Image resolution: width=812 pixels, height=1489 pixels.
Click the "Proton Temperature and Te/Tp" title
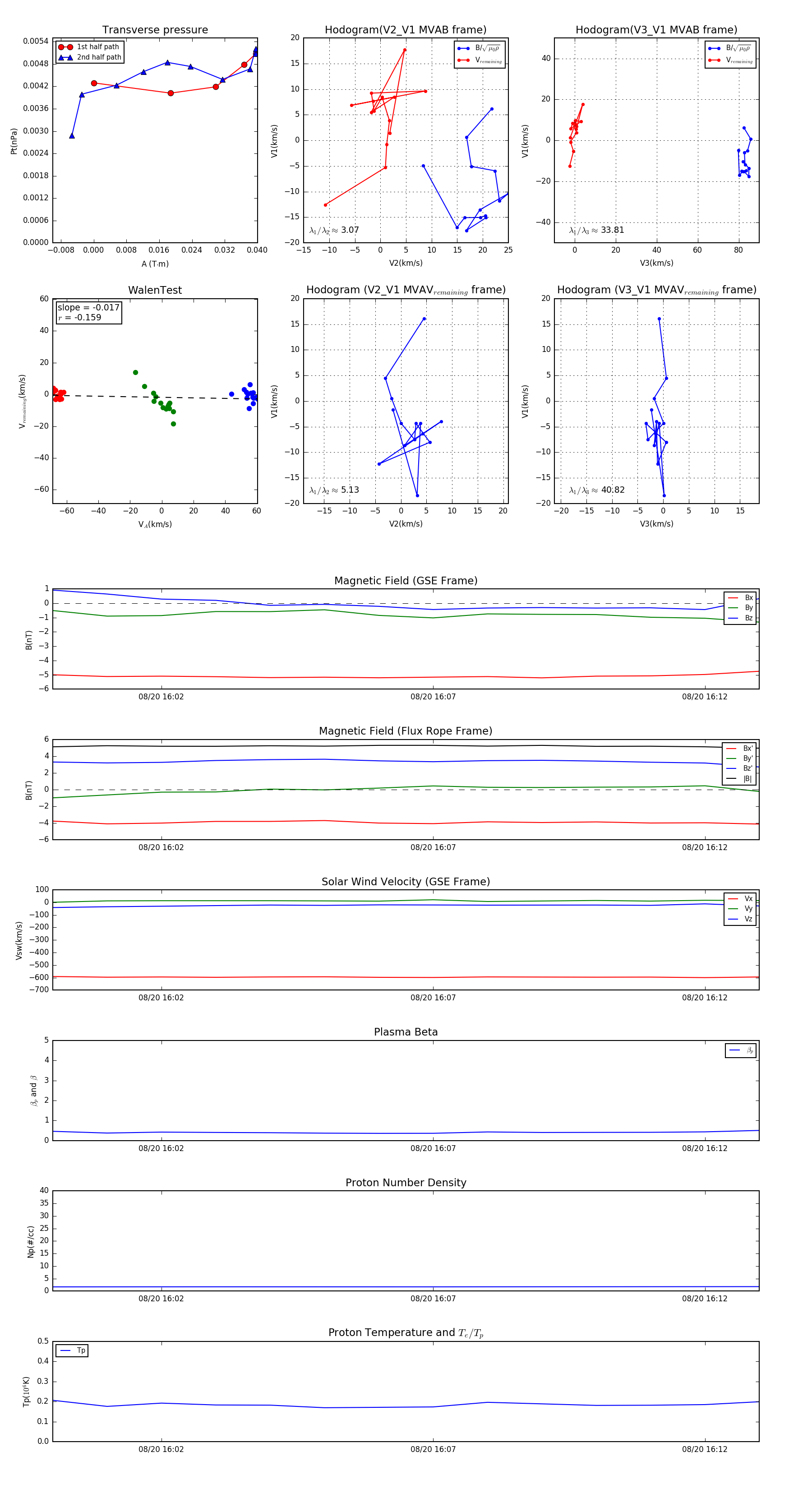point(406,1333)
